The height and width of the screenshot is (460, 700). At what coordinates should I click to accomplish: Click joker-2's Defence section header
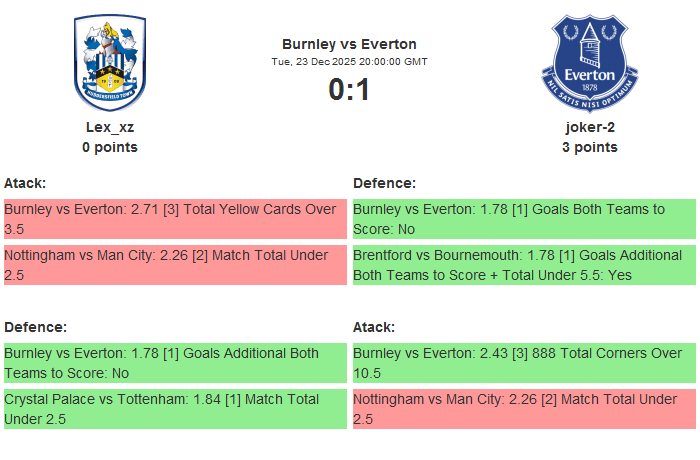click(x=384, y=183)
